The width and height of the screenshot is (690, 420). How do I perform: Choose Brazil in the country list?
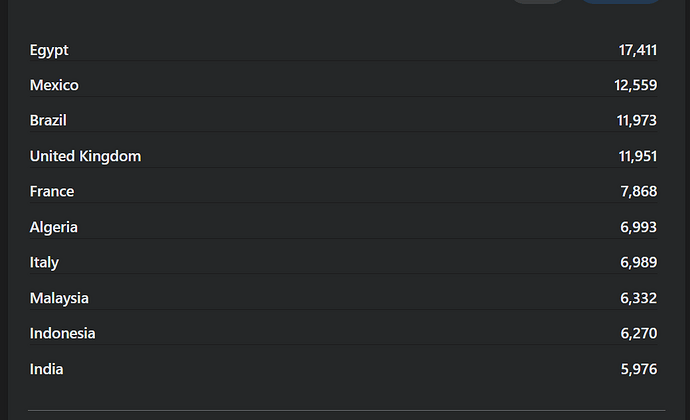tap(343, 121)
